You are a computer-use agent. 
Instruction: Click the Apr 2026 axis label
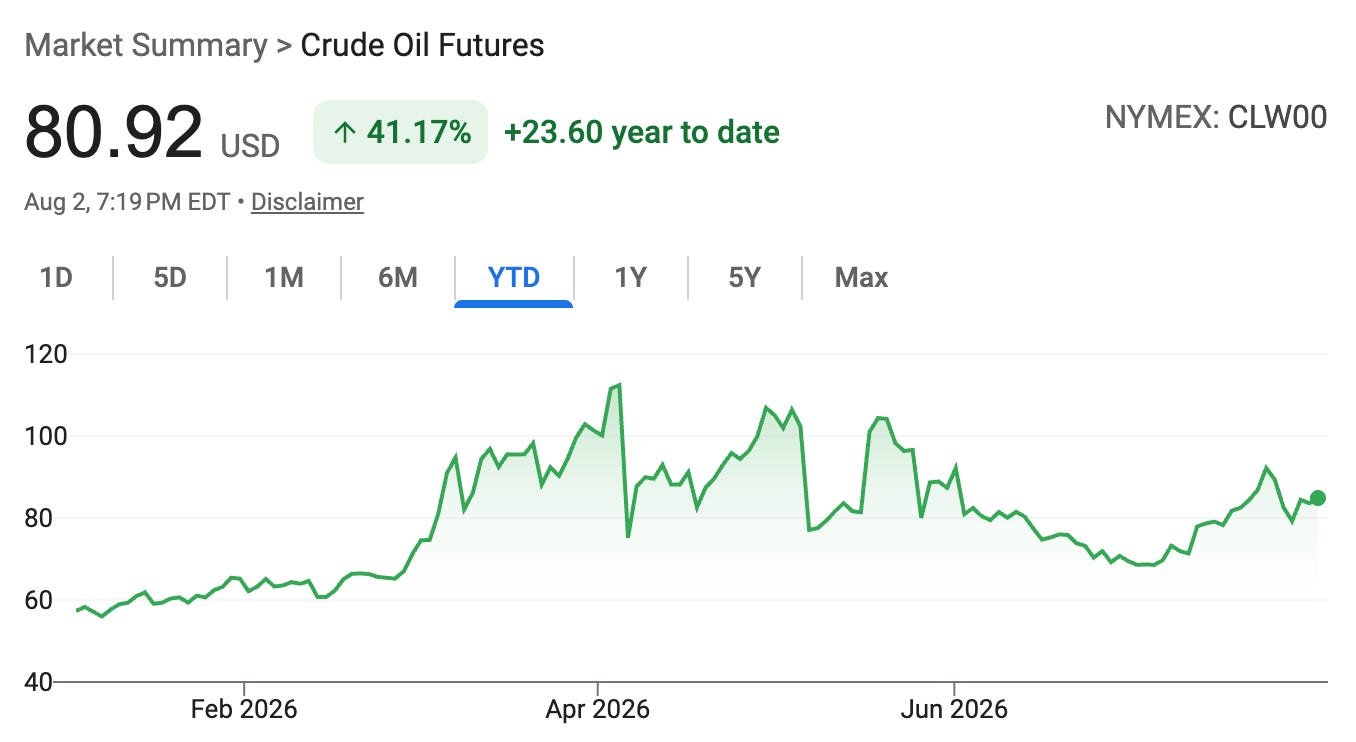click(597, 710)
